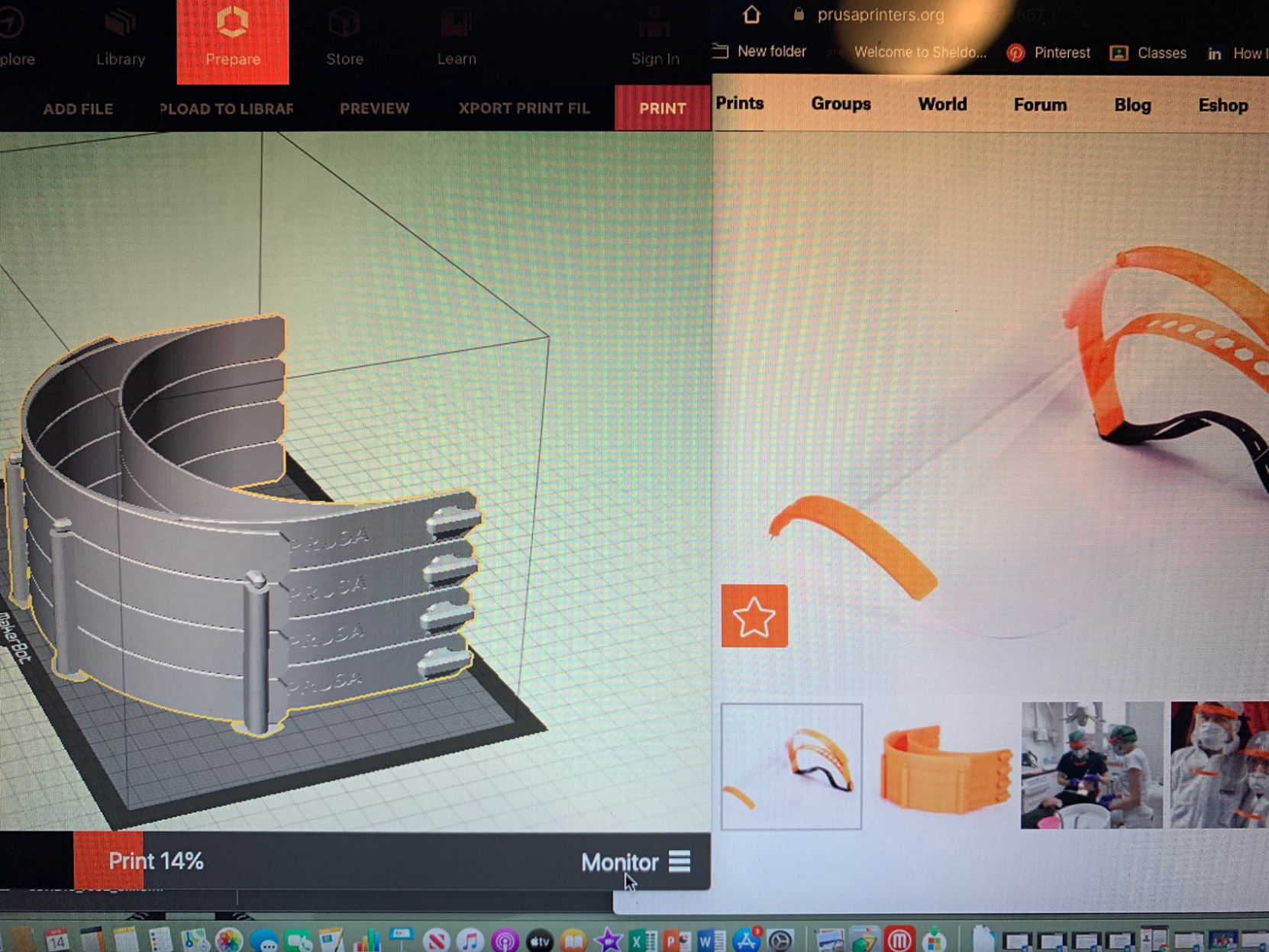Open the World menu item
Screen dimensions: 1269x952
click(x=942, y=105)
